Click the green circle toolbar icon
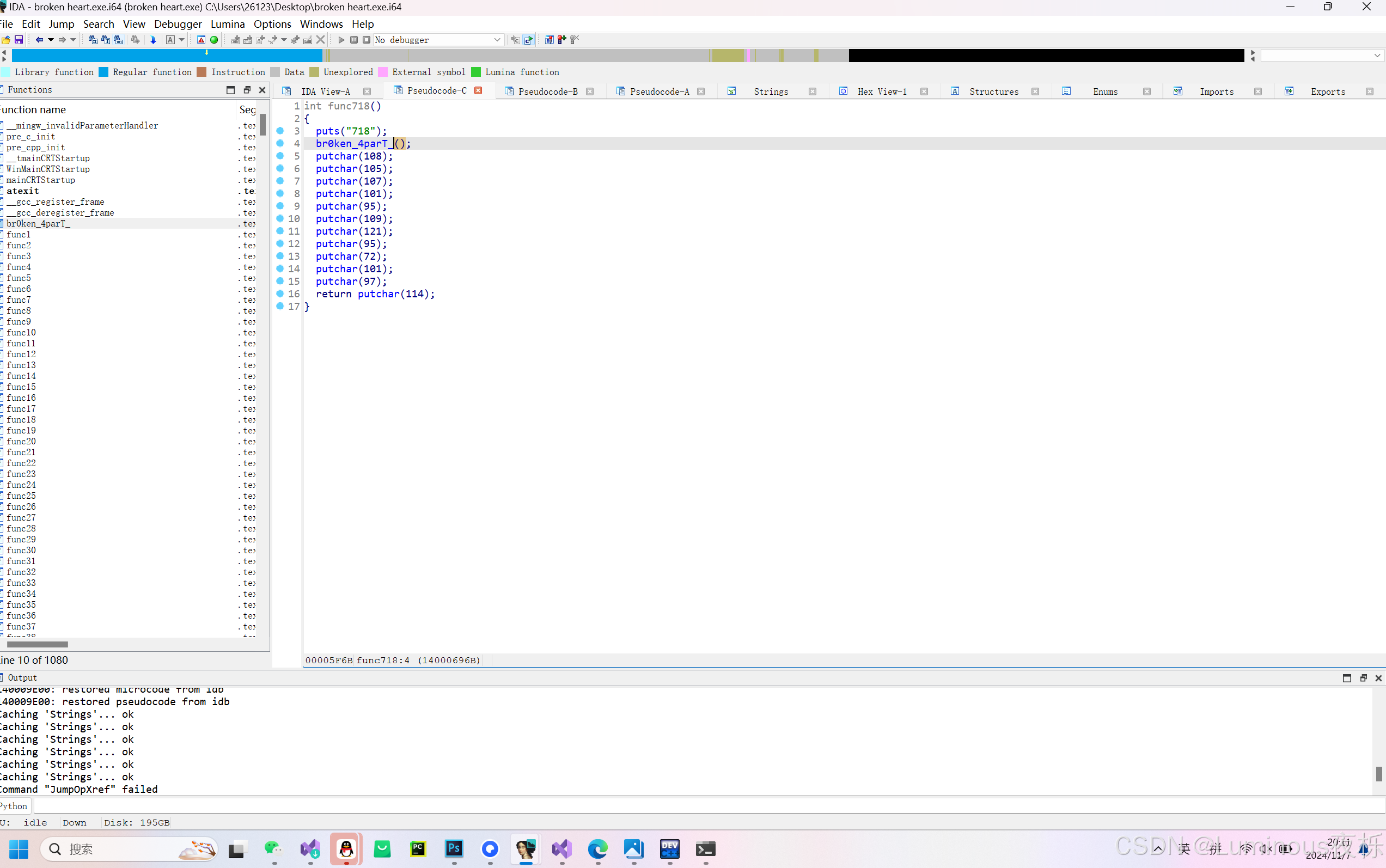This screenshot has height=868, width=1386. pyautogui.click(x=214, y=40)
